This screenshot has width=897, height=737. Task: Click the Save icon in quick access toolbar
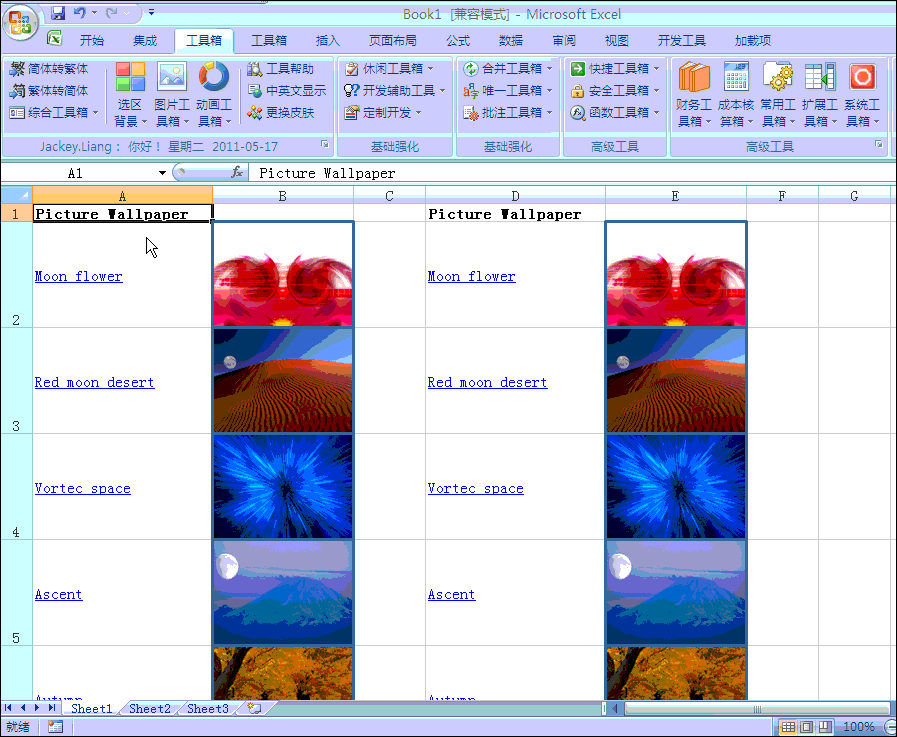click(x=58, y=14)
